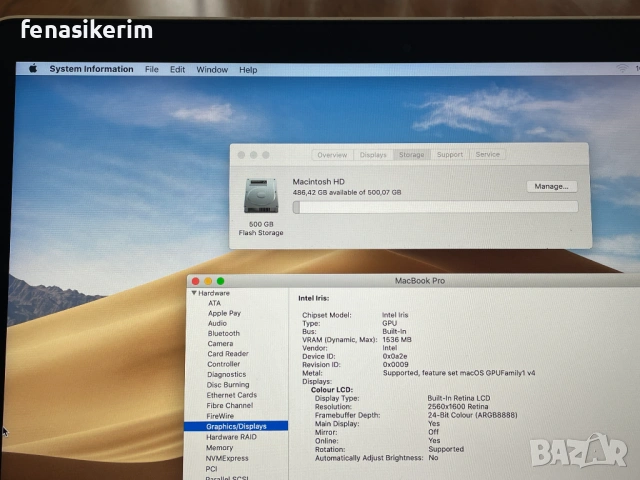
Task: Select Graphics/Displays in the sidebar
Action: click(x=236, y=427)
